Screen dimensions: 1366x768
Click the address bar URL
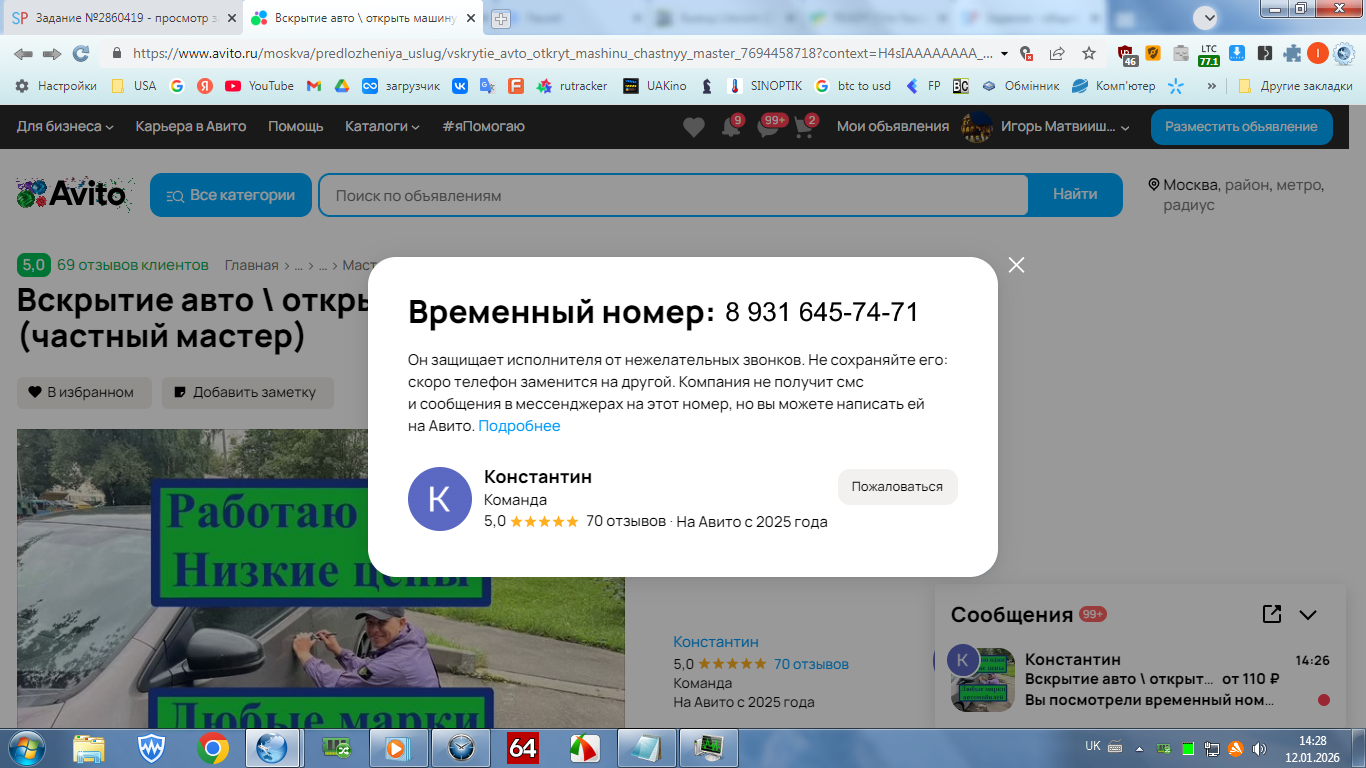pos(563,54)
